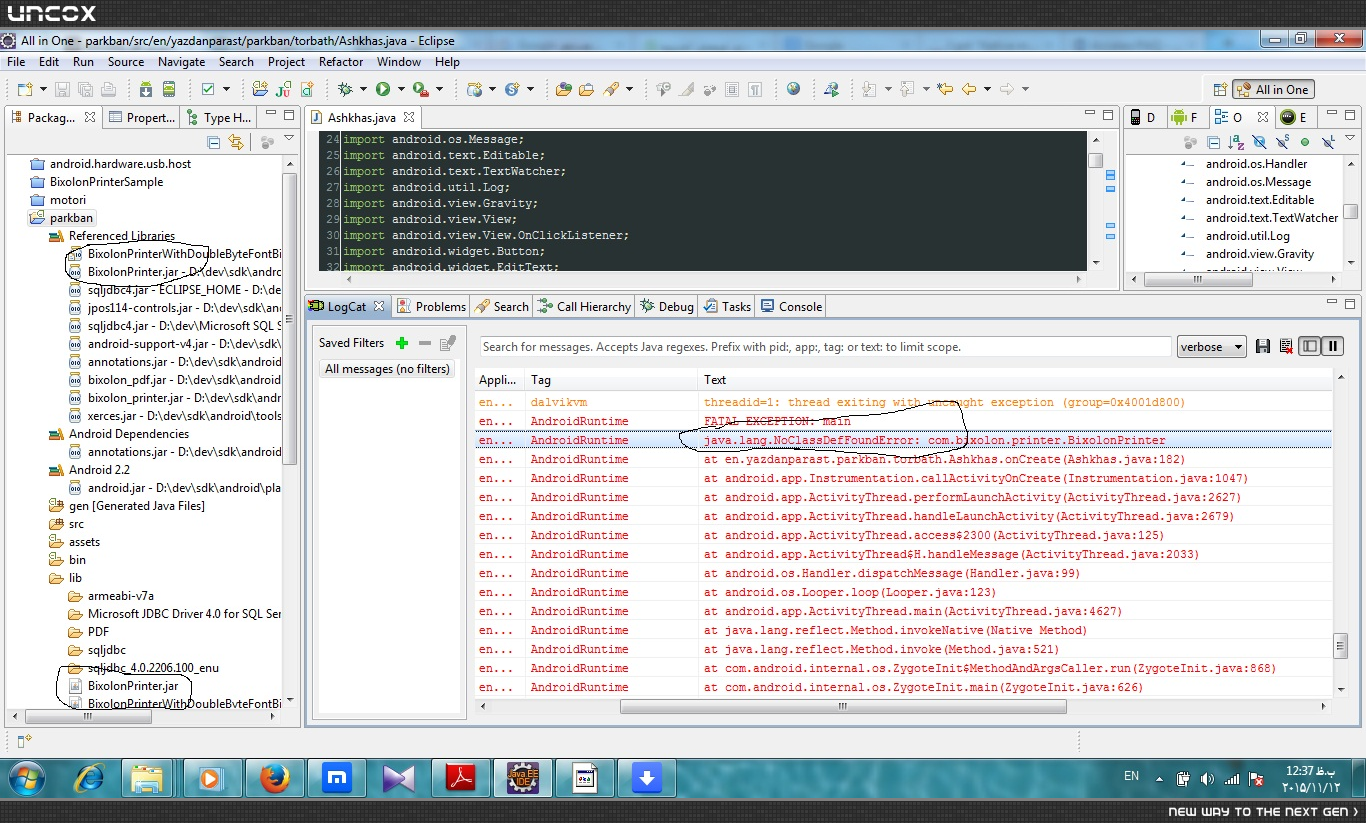Open the Window menu
The width and height of the screenshot is (1366, 823).
[x=399, y=61]
